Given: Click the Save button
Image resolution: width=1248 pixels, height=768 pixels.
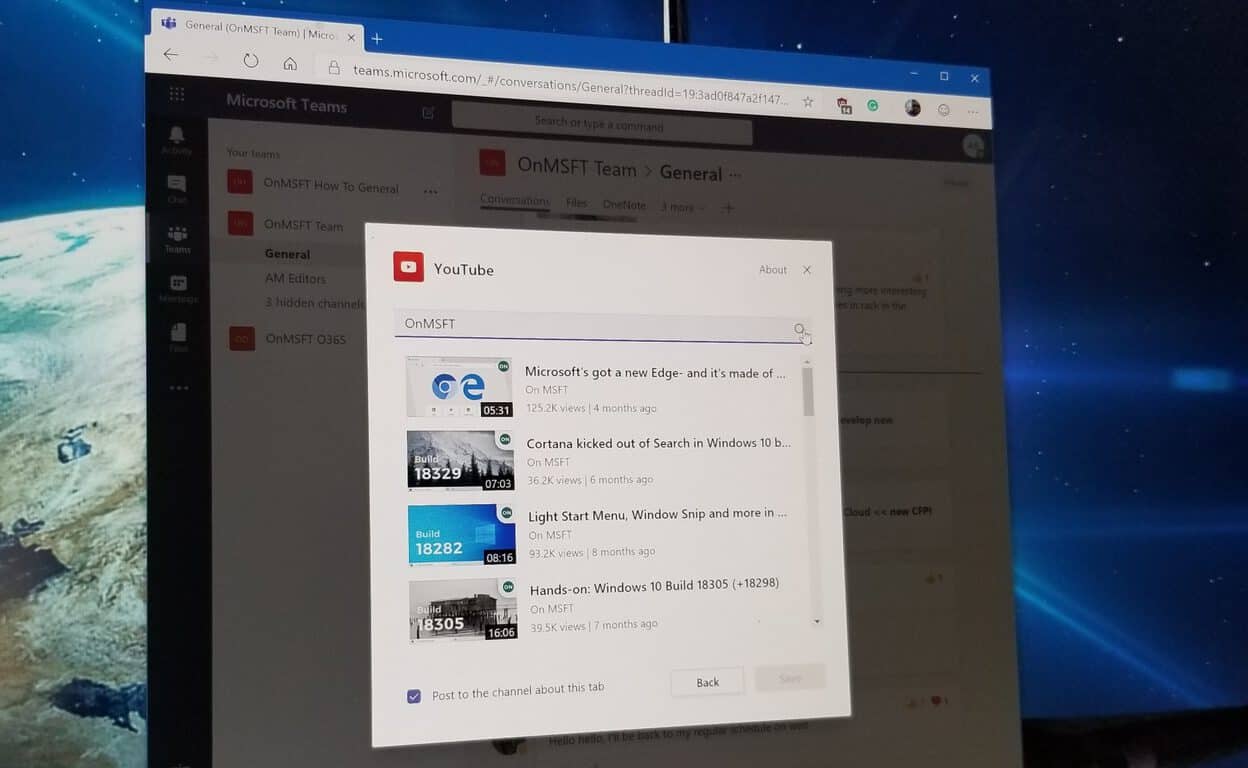Looking at the screenshot, I should point(790,678).
